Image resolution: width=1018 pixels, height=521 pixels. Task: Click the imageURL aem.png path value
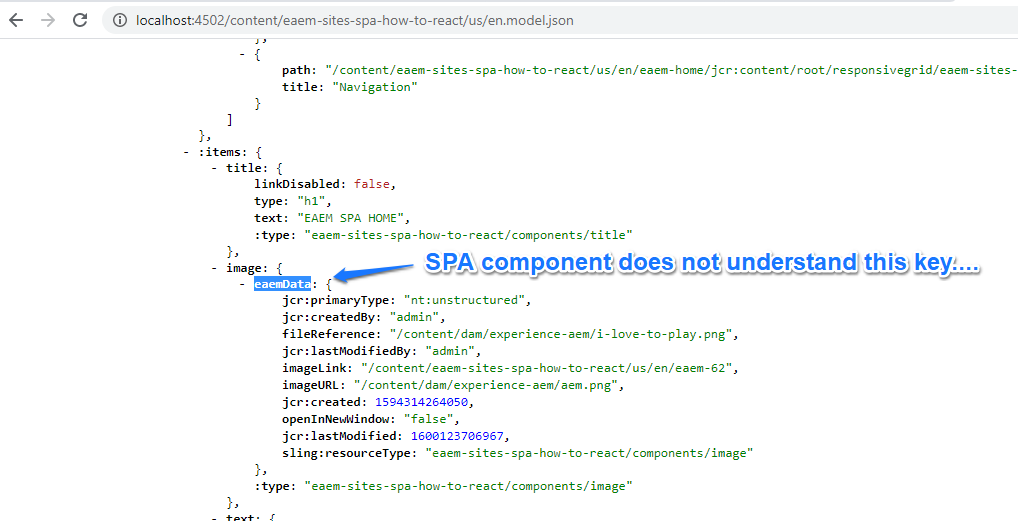pos(488,386)
